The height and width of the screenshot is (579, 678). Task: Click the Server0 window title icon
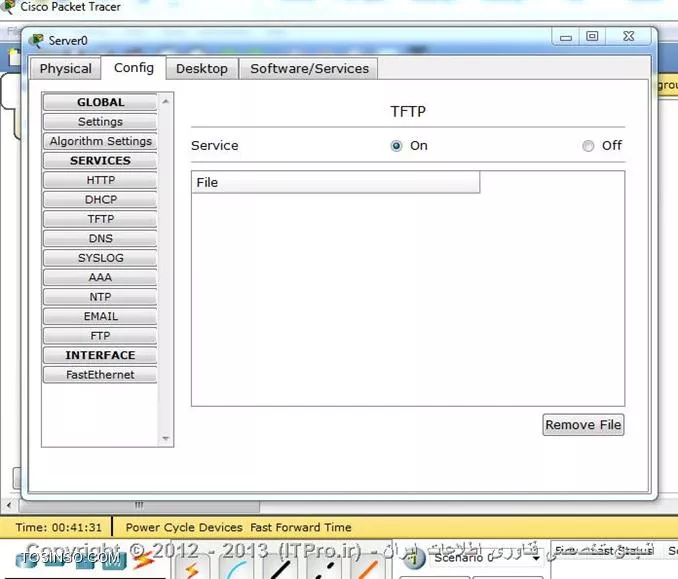pyautogui.click(x=37, y=41)
